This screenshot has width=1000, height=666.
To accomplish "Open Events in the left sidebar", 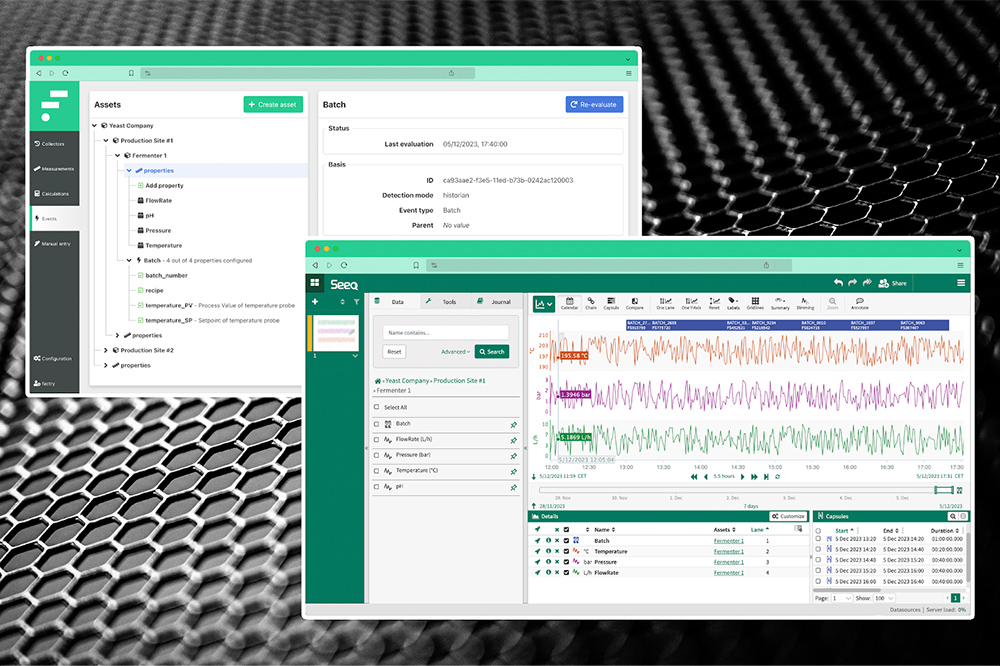I will pyautogui.click(x=54, y=218).
